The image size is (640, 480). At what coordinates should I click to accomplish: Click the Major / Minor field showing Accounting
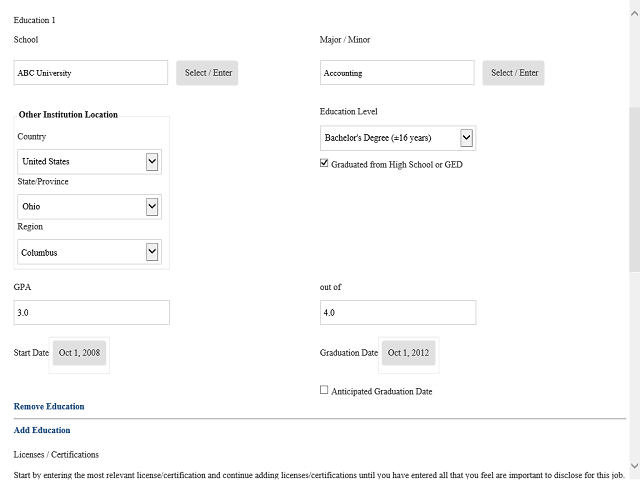397,73
